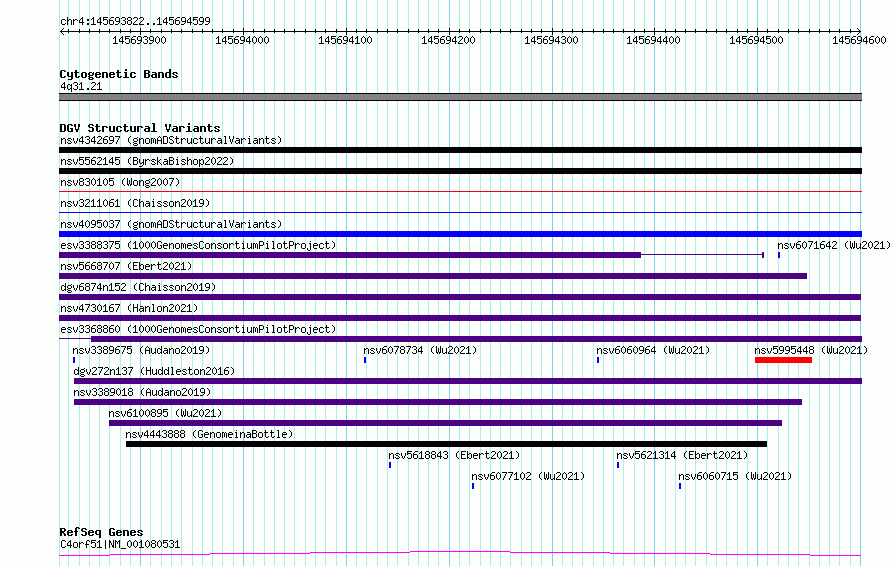
Task: Click nsv5618843 Ebert2021 label
Action: (454, 455)
